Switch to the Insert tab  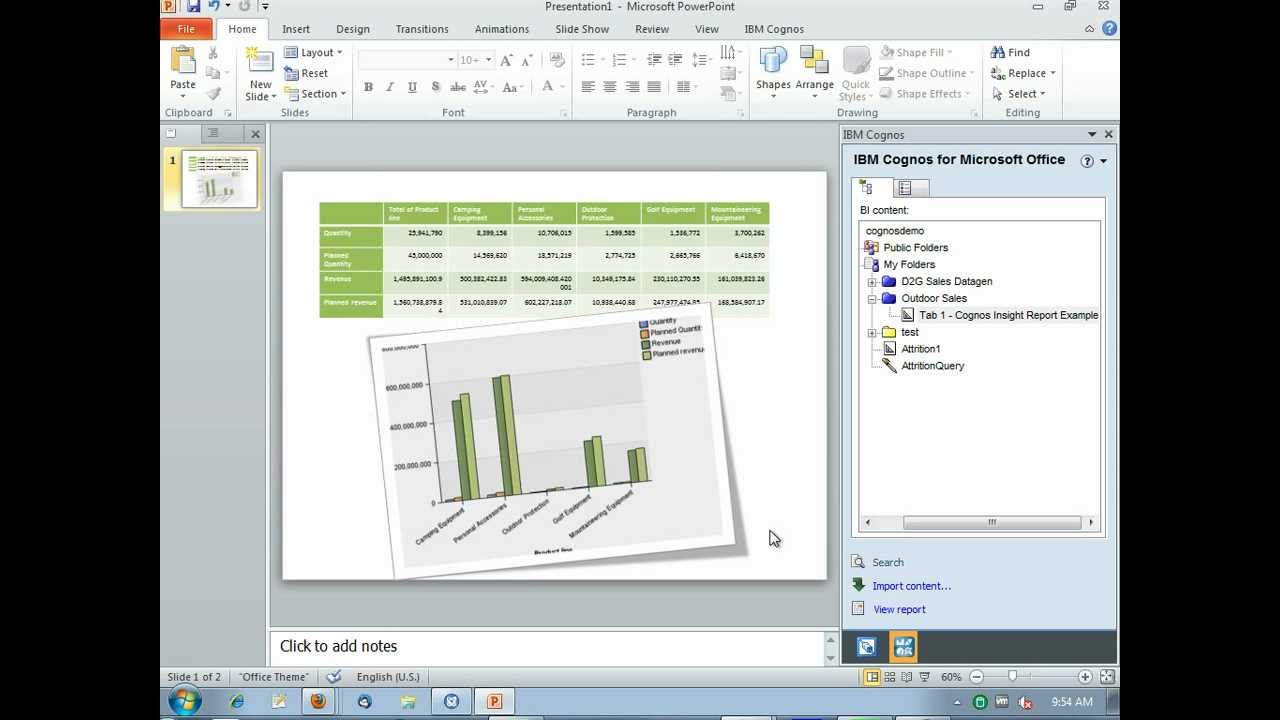(296, 29)
